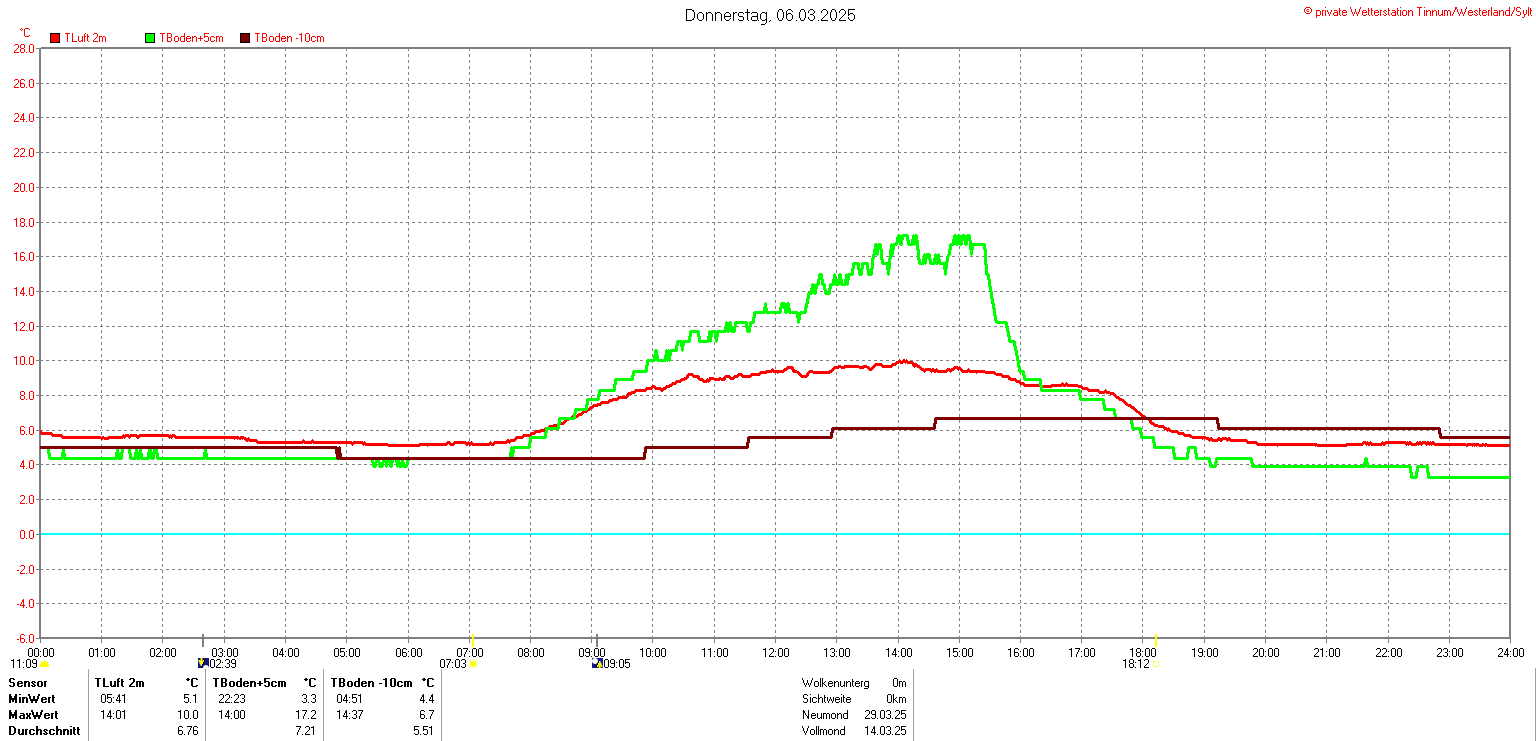
Task: Click the moonset icon at 02:39
Action: point(203,662)
